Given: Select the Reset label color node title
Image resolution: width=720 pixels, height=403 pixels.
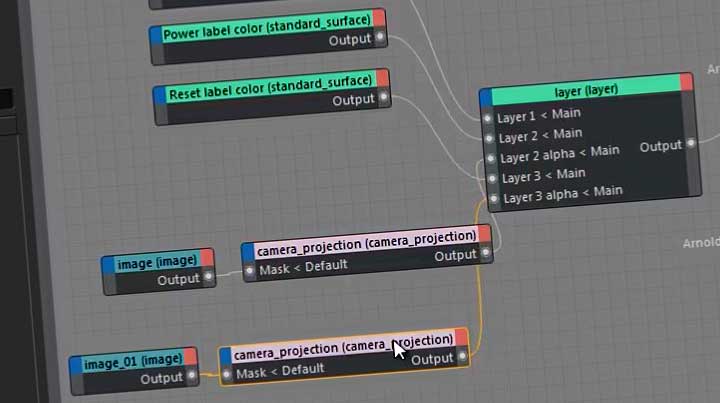Looking at the screenshot, I should coord(268,90).
